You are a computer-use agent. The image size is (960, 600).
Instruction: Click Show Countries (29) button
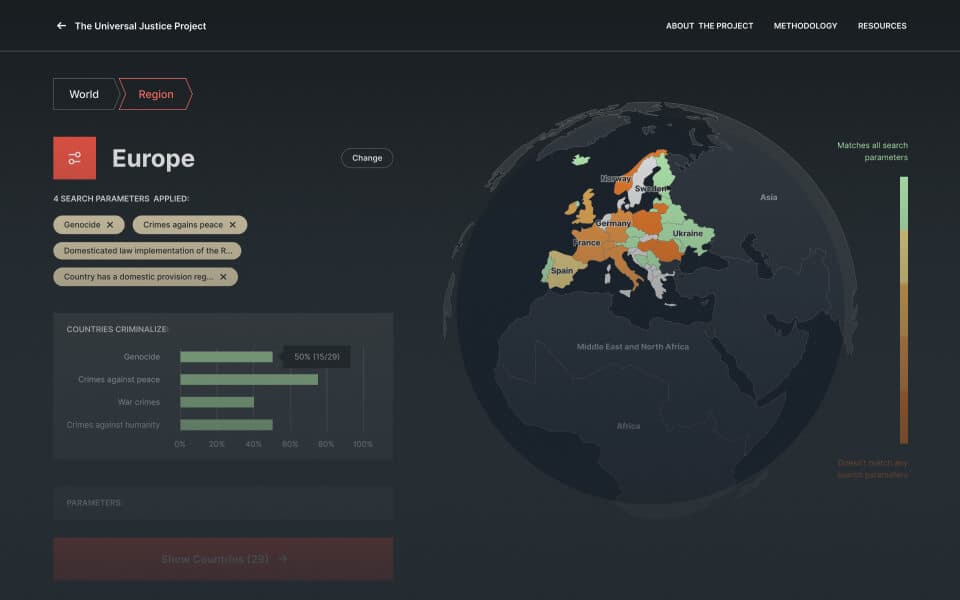223,559
